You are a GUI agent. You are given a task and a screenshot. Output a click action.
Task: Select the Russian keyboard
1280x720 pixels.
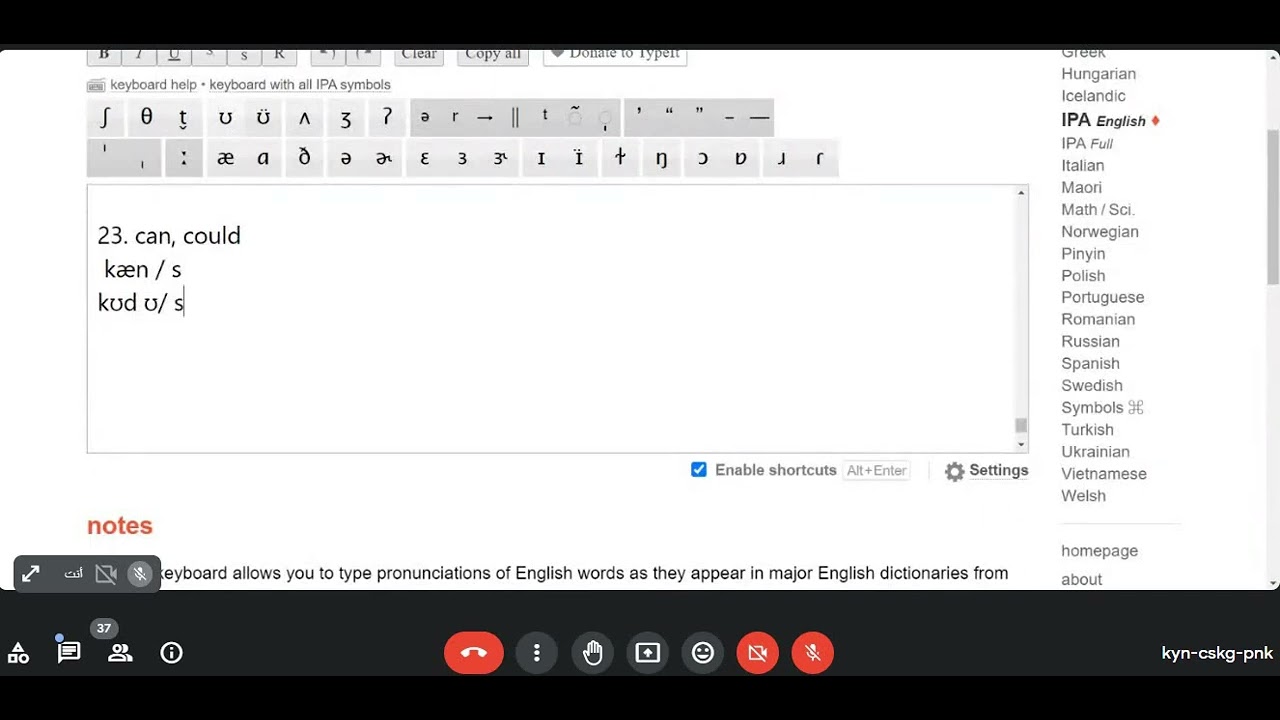(1090, 342)
